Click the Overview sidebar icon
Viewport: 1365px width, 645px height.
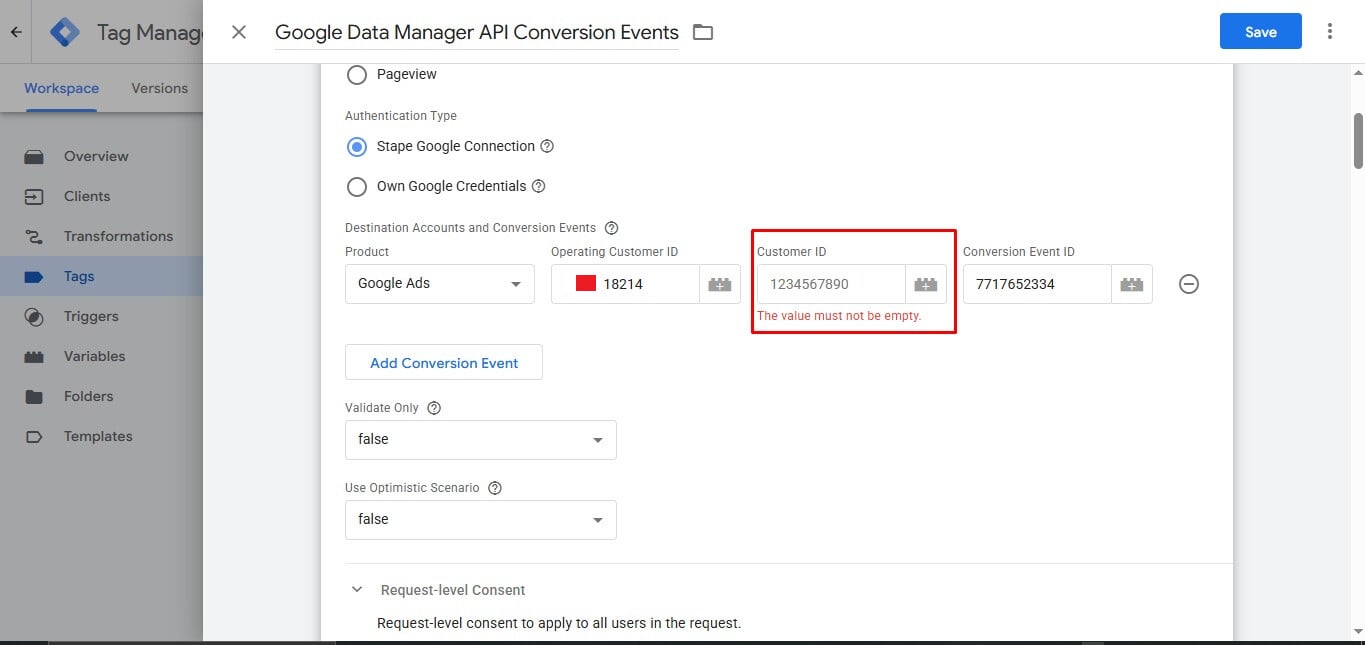click(34, 156)
